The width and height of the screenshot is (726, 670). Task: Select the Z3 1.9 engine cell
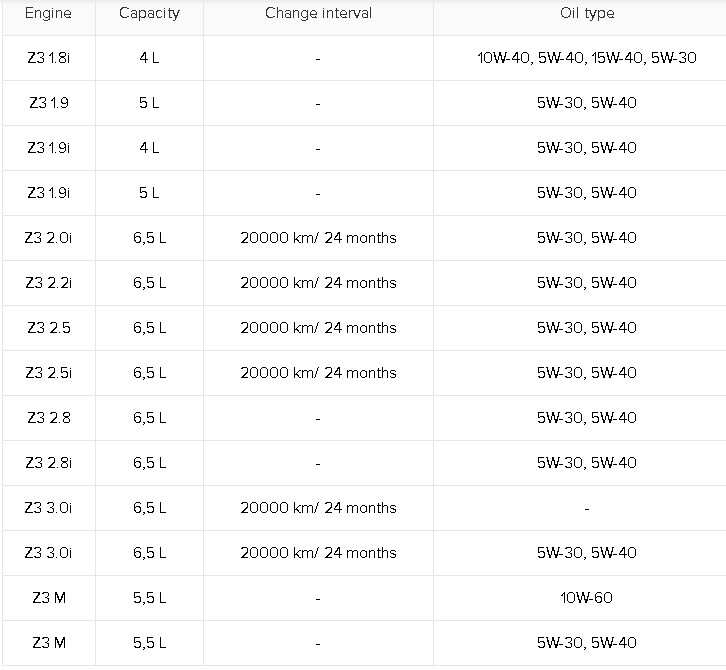[x=48, y=103]
